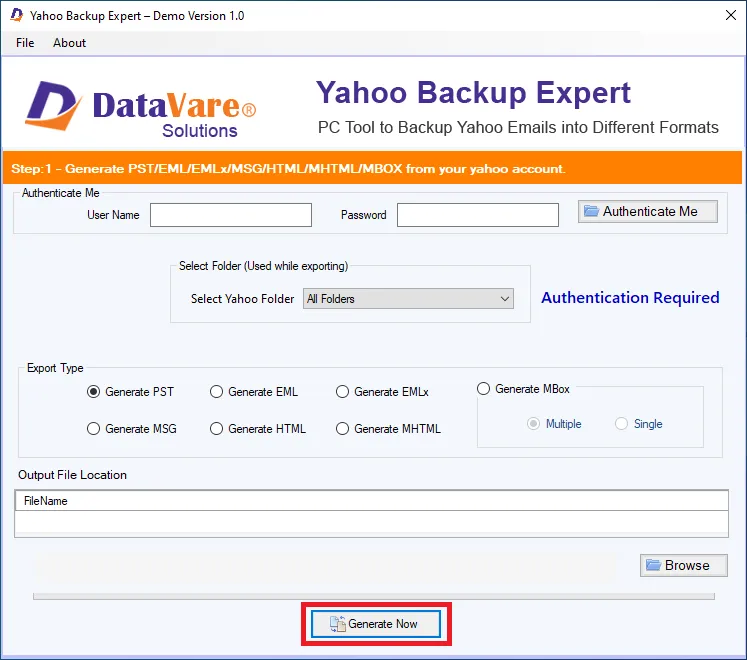
Task: Select the Generate HTML option
Action: pos(216,429)
